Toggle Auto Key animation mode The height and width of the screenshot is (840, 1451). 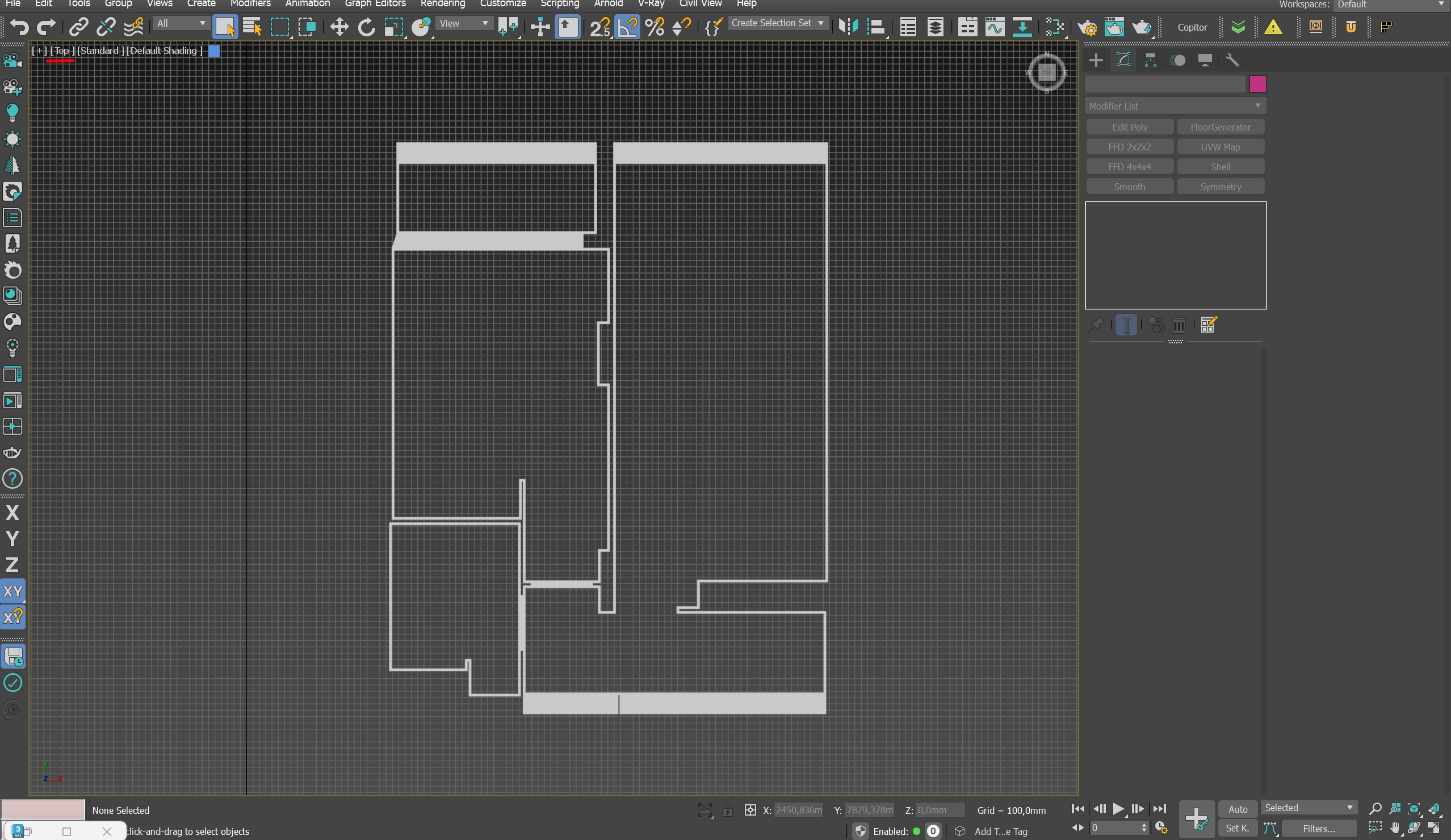click(1238, 809)
